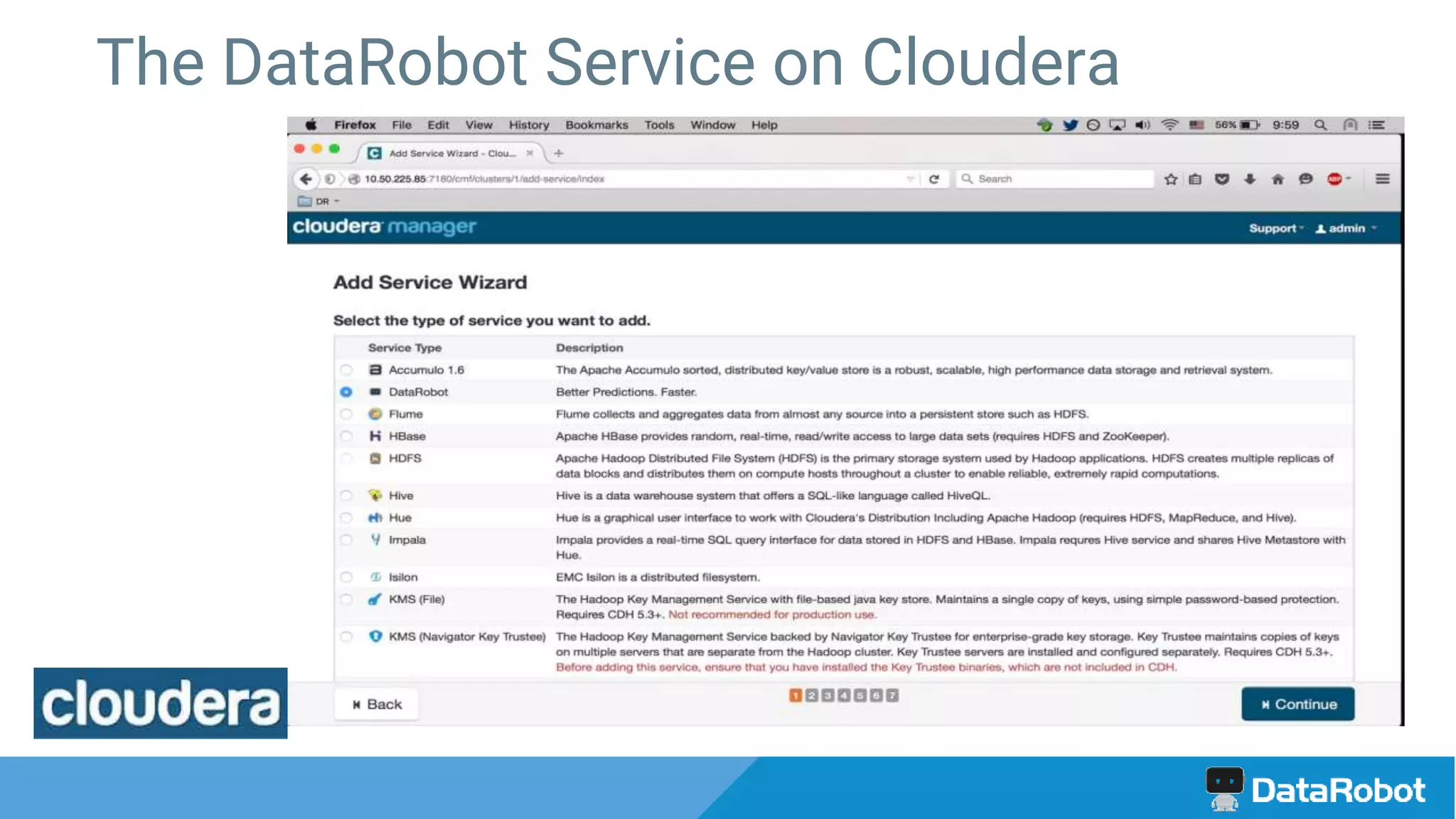
Task: Select the Isilon radio button
Action: (x=346, y=577)
